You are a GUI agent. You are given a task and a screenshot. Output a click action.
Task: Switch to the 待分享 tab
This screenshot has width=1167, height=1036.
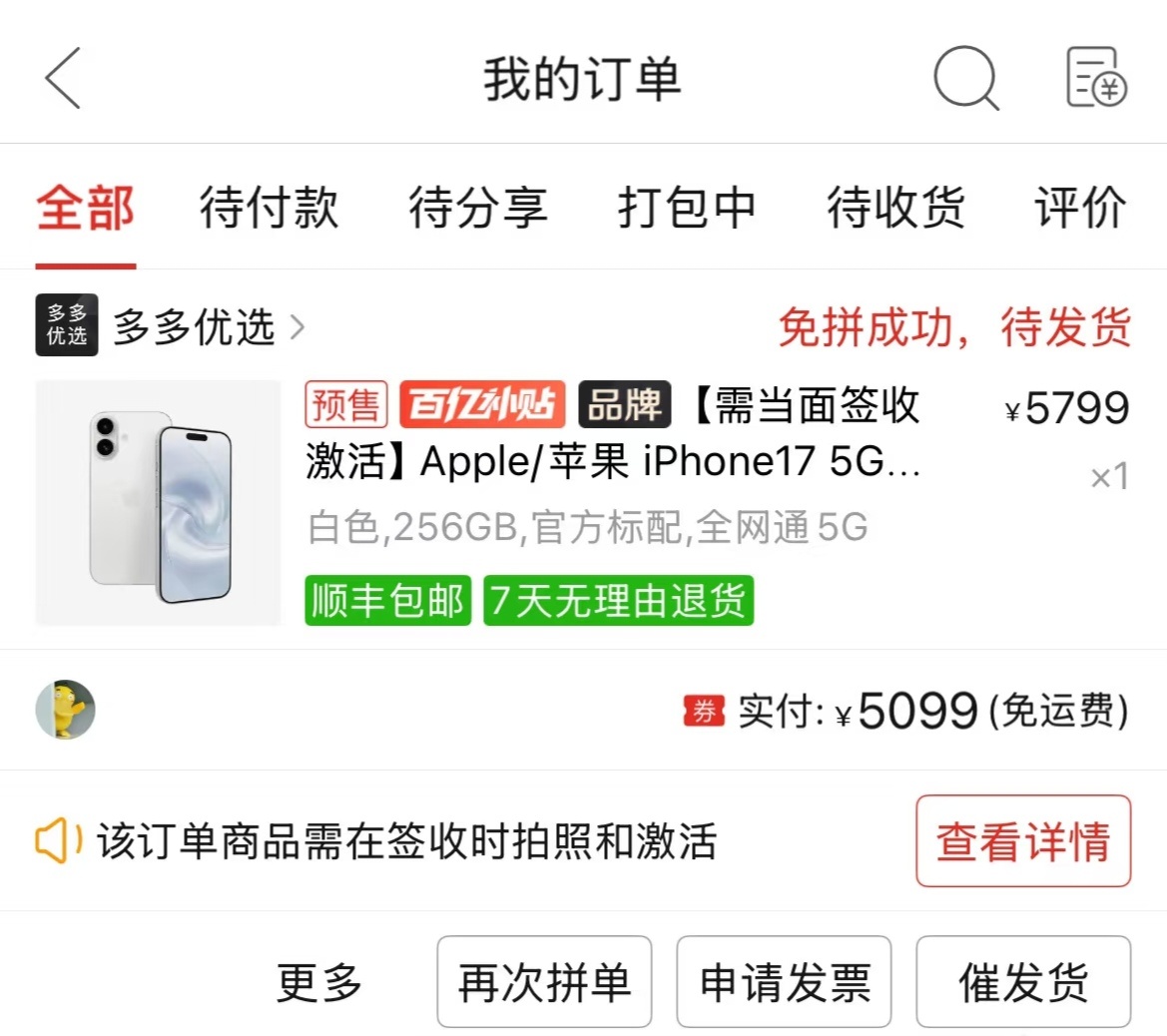pos(478,208)
